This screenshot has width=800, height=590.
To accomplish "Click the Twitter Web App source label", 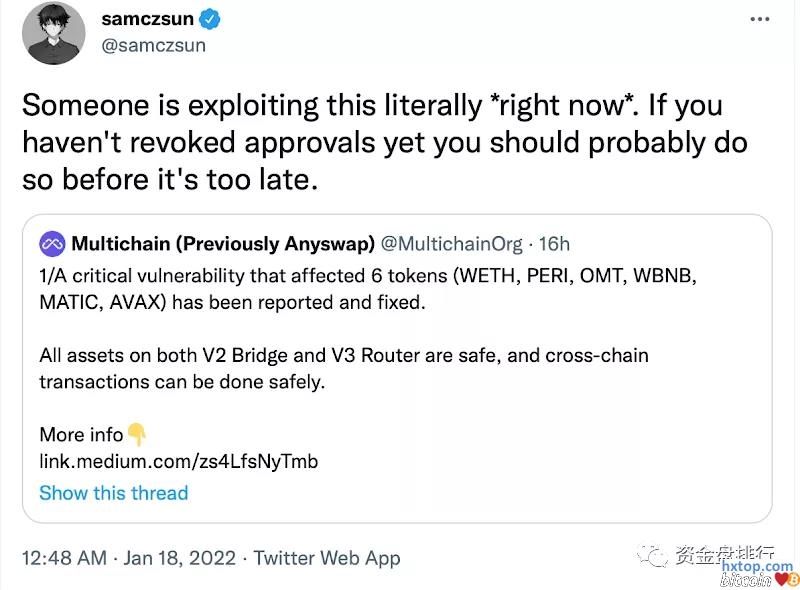I will 327,558.
